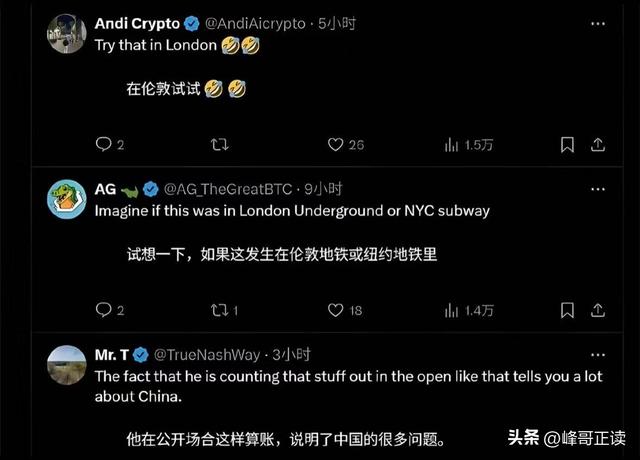
Task: View analytics on AG's tweet
Action: pos(451,311)
